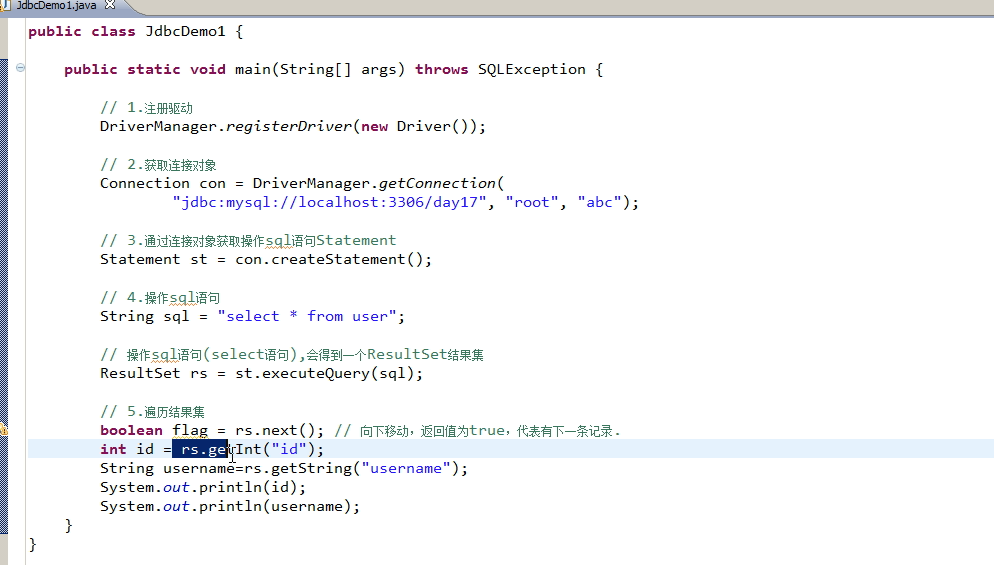This screenshot has height=565, width=994.
Task: Click String[] args parameter
Action: pos(339,70)
